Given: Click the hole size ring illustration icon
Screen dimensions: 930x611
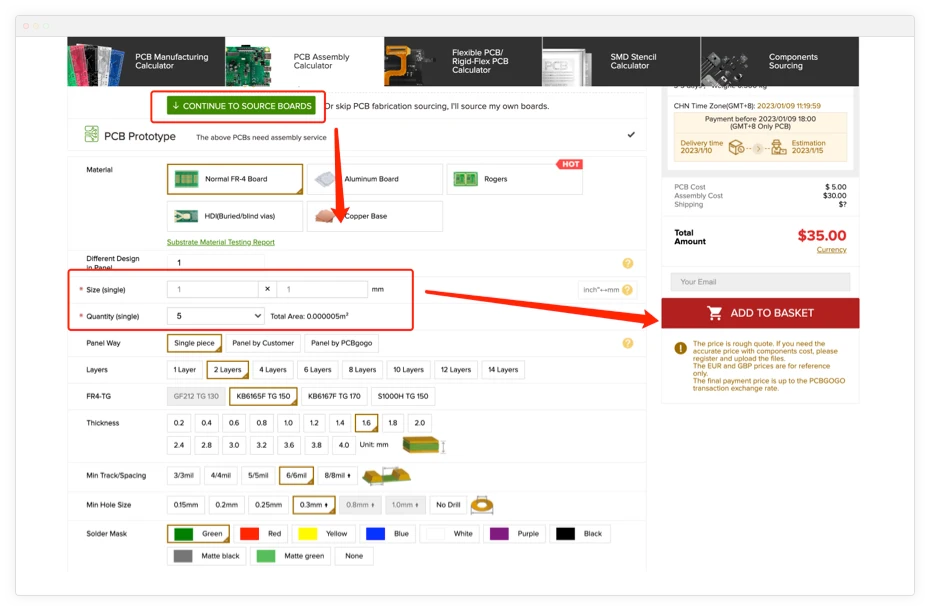Looking at the screenshot, I should tap(482, 505).
